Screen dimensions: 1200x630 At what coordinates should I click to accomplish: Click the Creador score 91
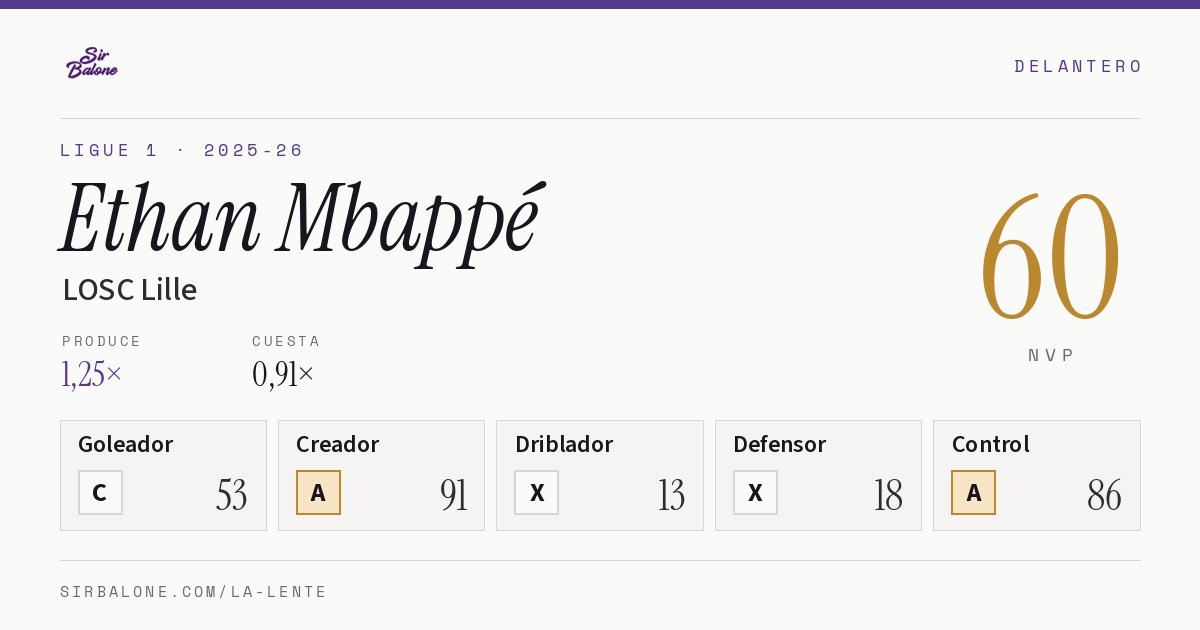(453, 495)
